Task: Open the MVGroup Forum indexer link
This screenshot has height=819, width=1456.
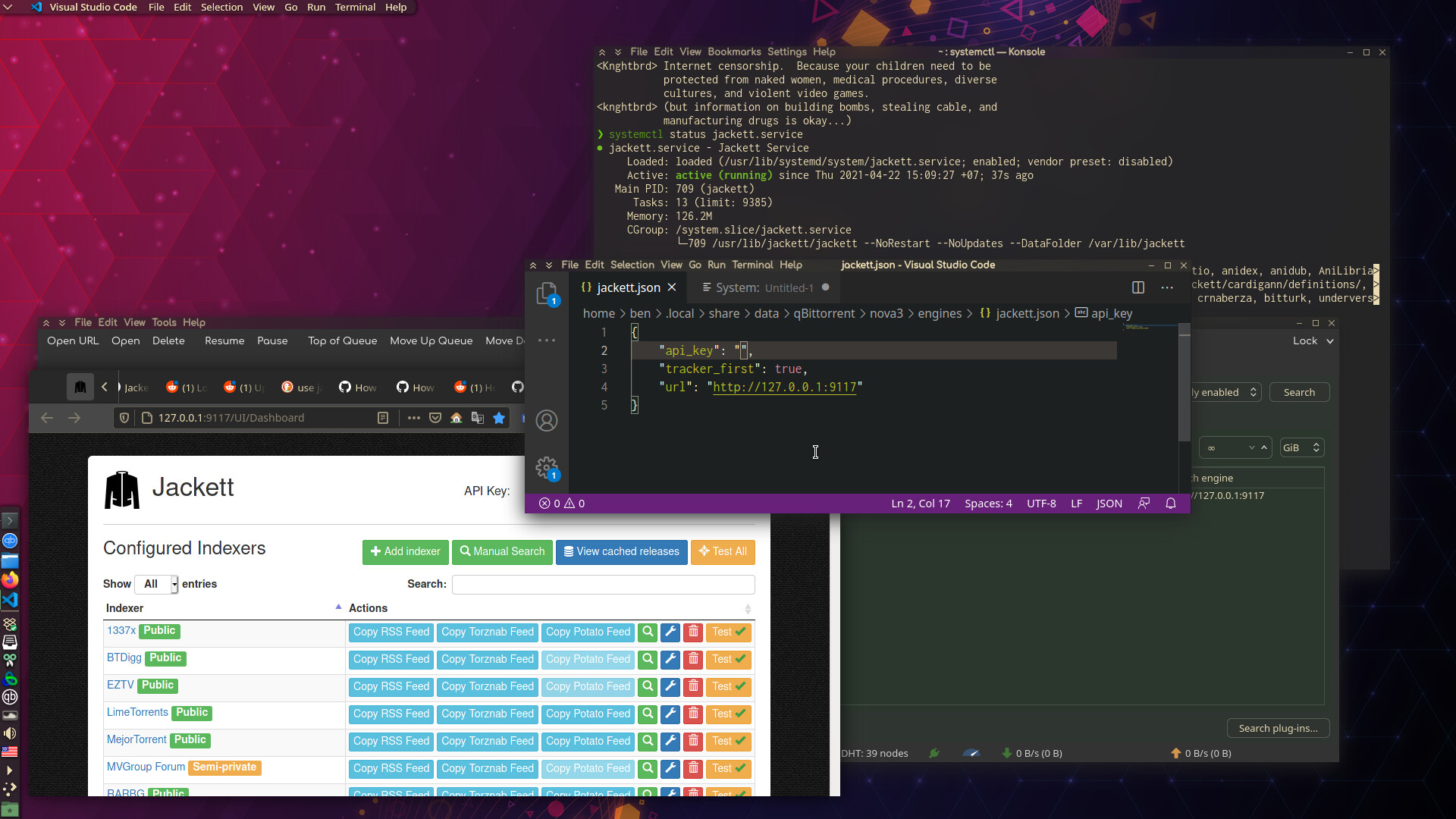Action: tap(146, 767)
